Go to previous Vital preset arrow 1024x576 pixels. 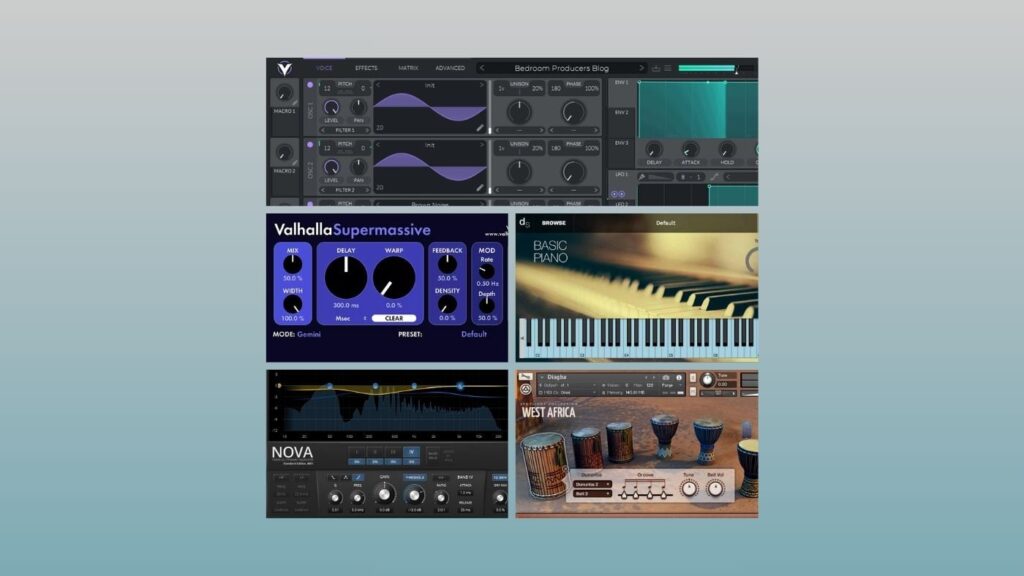(x=482, y=68)
